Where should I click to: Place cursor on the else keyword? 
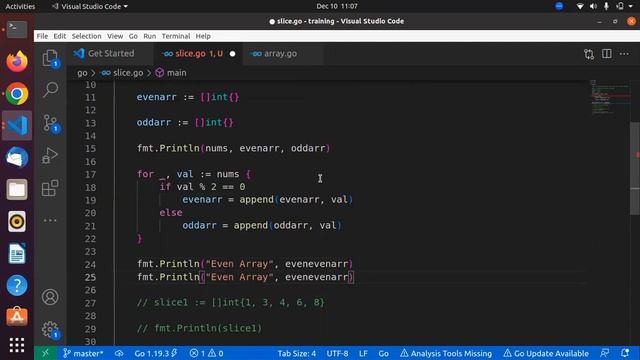click(171, 213)
